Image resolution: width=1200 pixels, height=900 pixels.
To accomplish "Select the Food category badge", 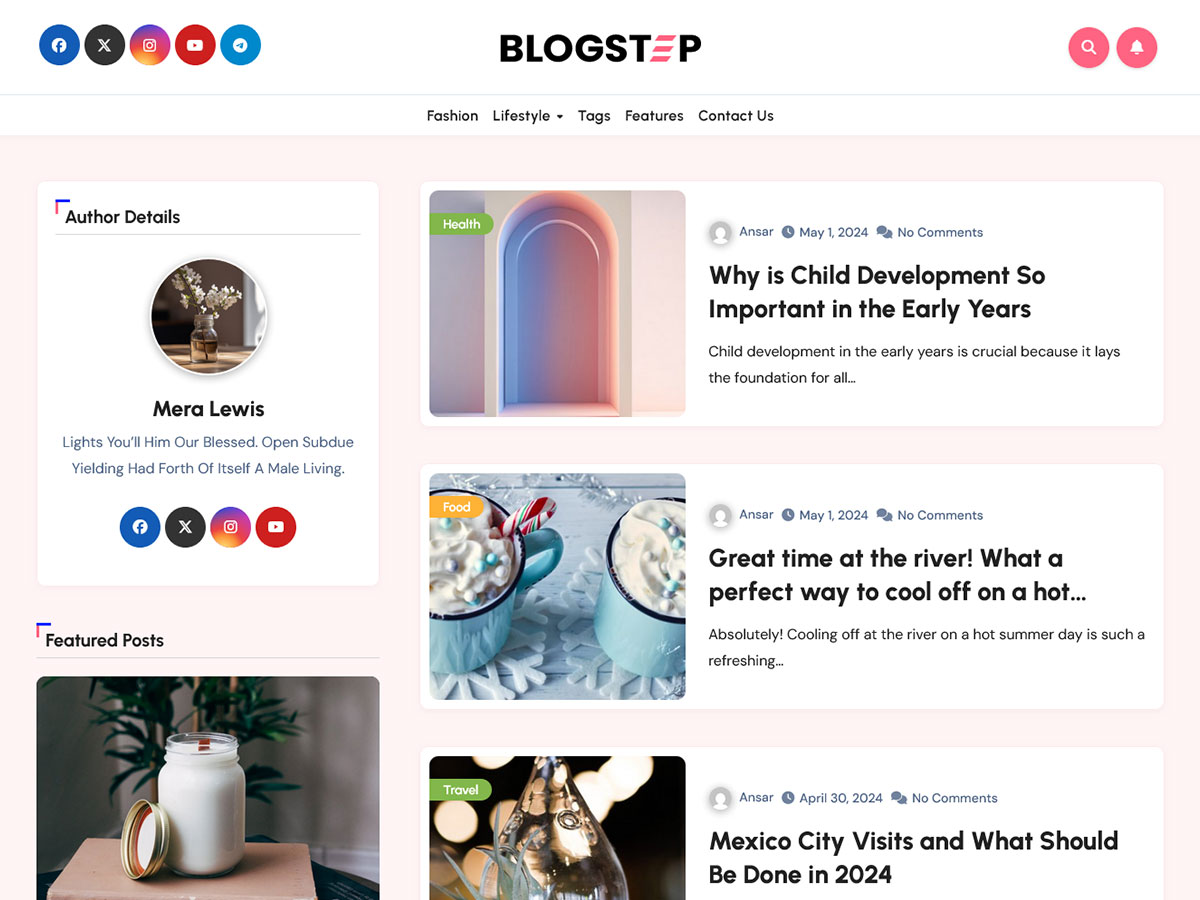I will coord(457,507).
